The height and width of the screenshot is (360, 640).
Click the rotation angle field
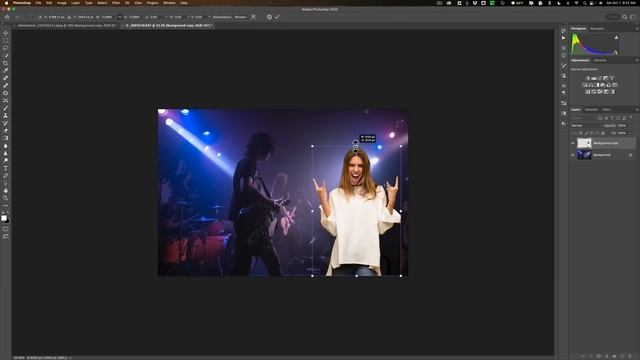(x=153, y=17)
